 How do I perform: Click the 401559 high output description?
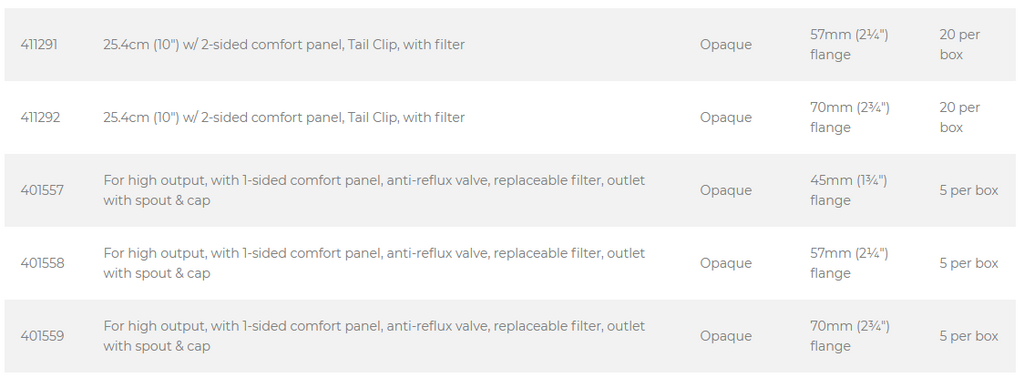374,336
